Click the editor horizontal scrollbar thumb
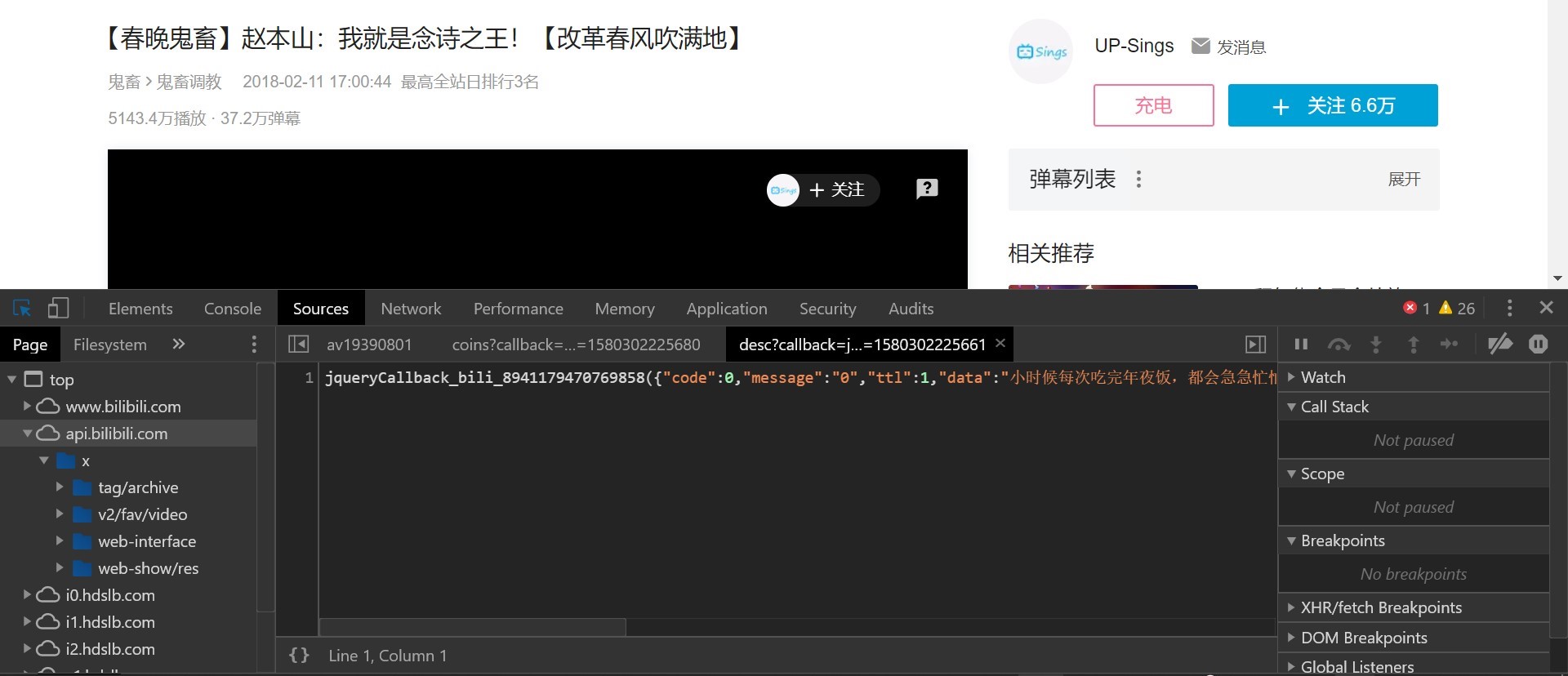This screenshot has height=676, width=1568. [473, 627]
